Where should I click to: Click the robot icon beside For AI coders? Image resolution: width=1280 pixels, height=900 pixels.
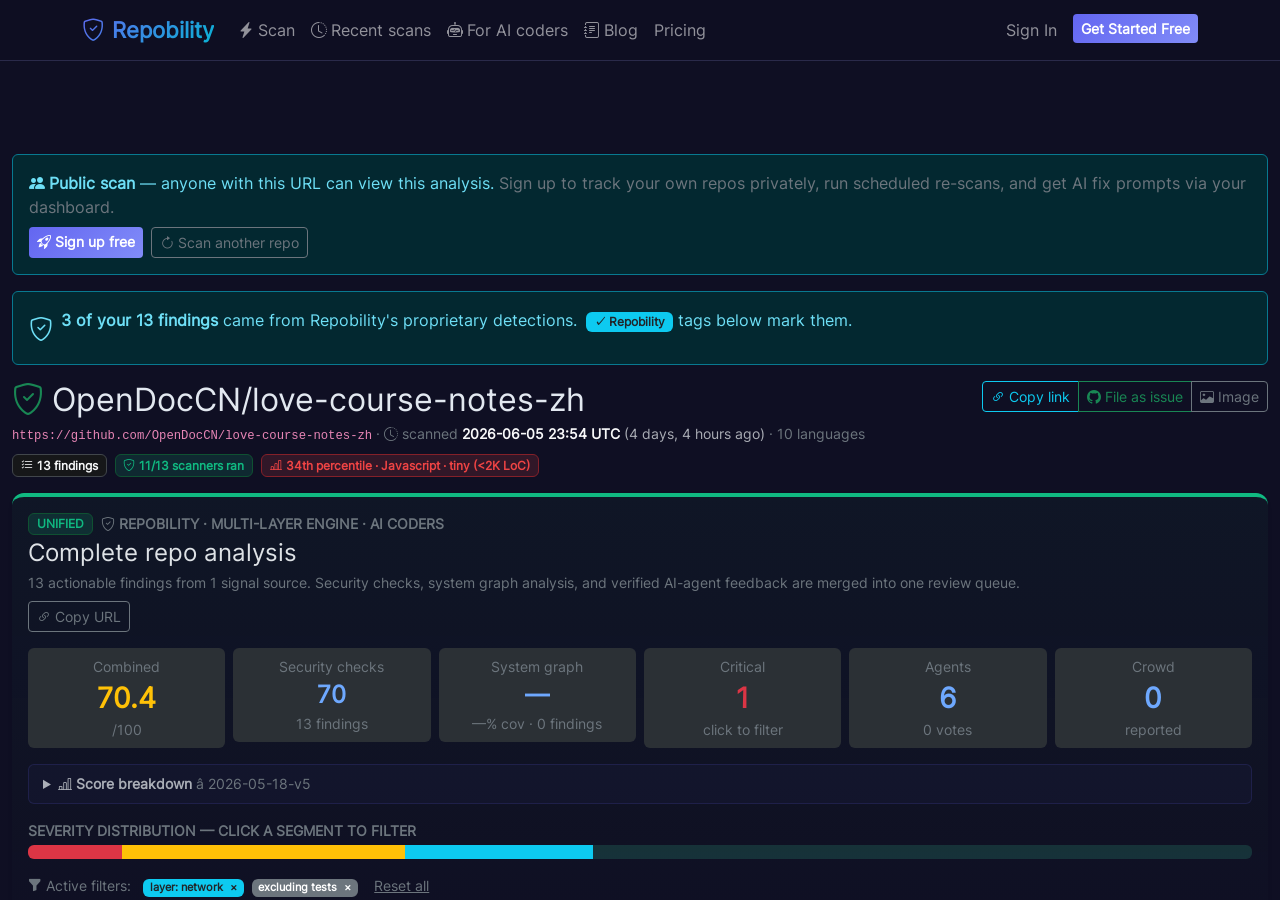click(x=455, y=30)
